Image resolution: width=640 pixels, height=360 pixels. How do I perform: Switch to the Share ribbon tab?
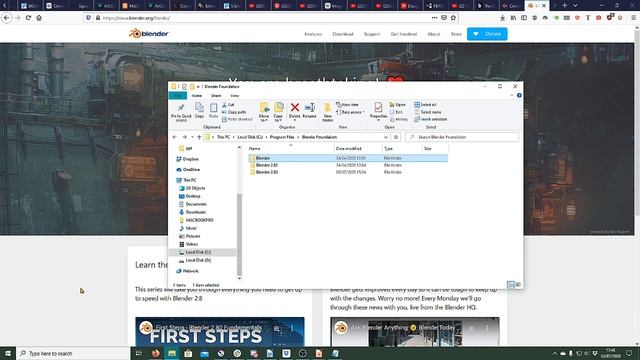click(x=216, y=96)
